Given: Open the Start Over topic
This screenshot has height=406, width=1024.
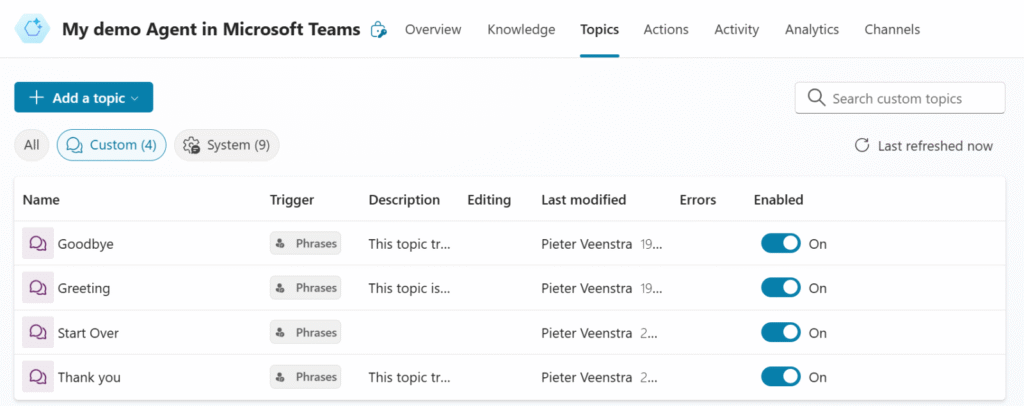Looking at the screenshot, I should point(88,332).
